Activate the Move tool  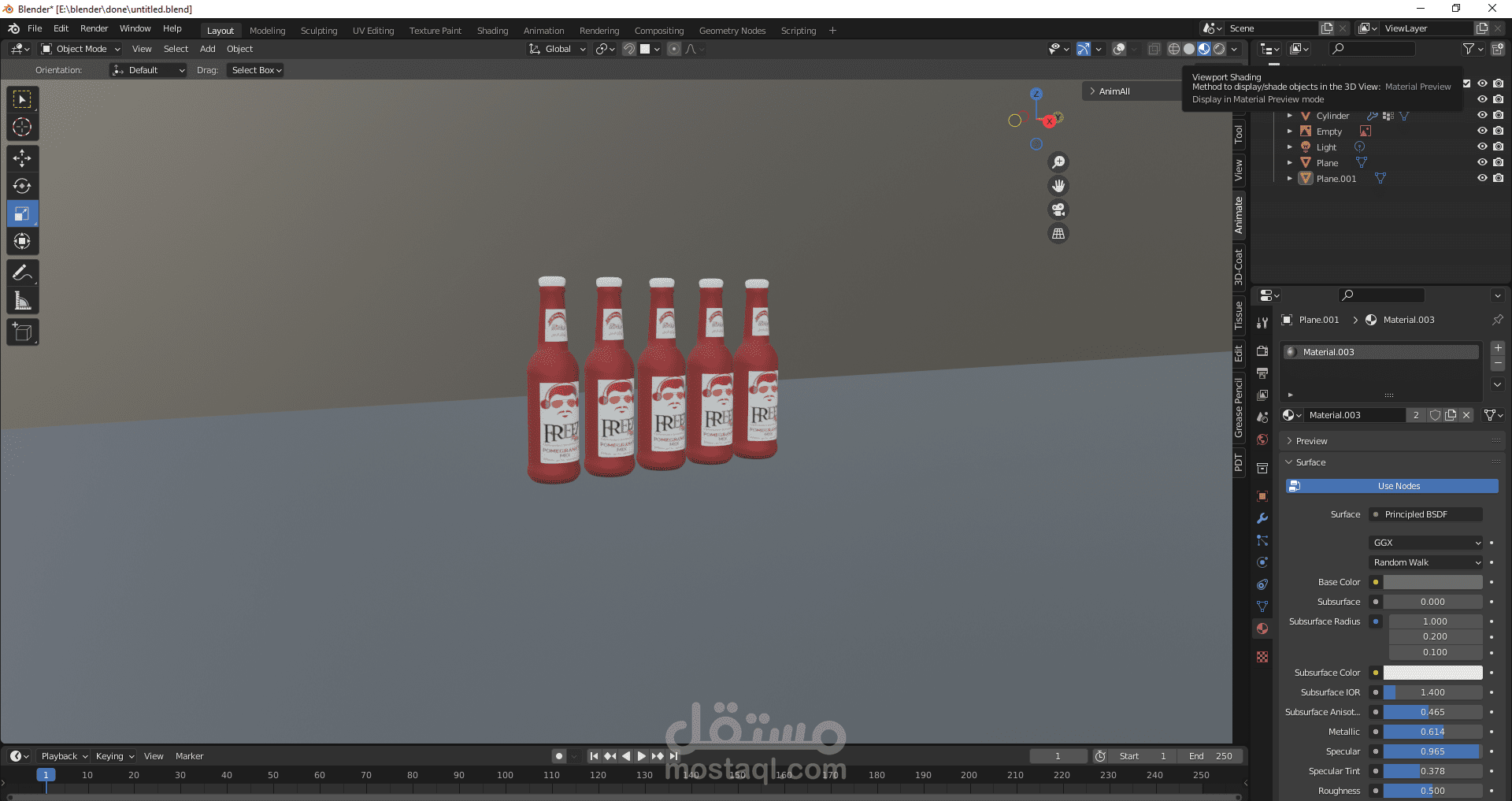click(x=22, y=158)
